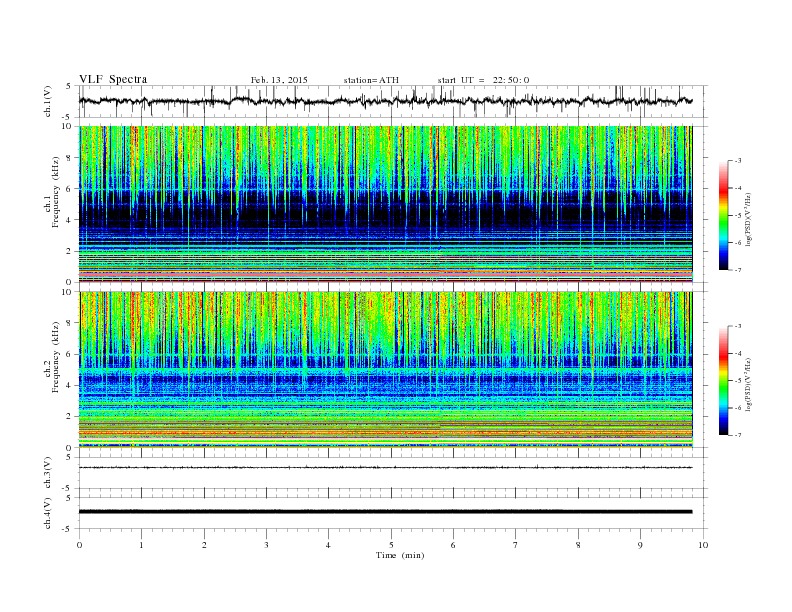Click the upper color bar '-3' tick
Viewport: 792px width, 612px height.
tap(738, 161)
